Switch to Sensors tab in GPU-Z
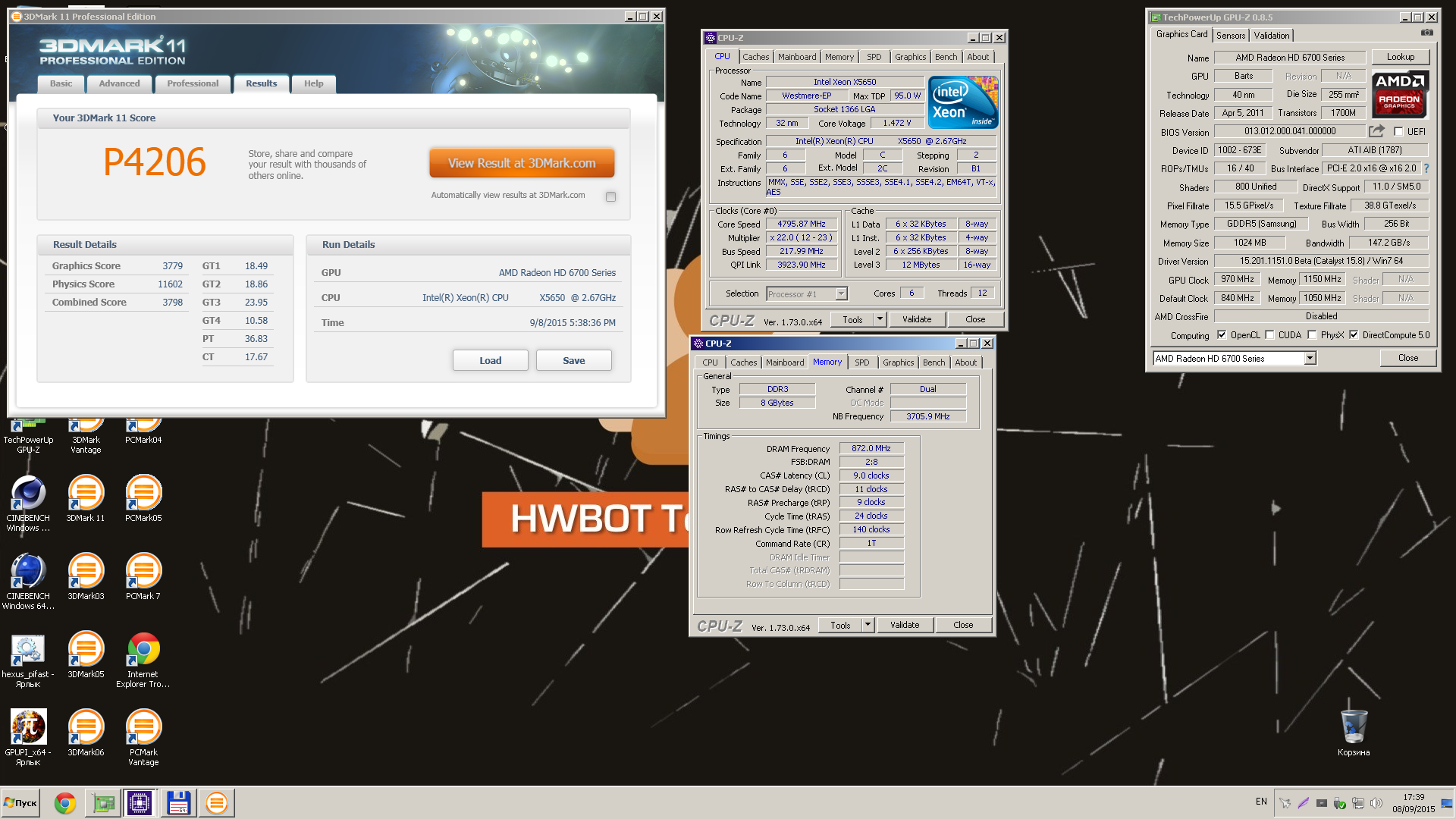Image resolution: width=1456 pixels, height=819 pixels. point(1231,35)
